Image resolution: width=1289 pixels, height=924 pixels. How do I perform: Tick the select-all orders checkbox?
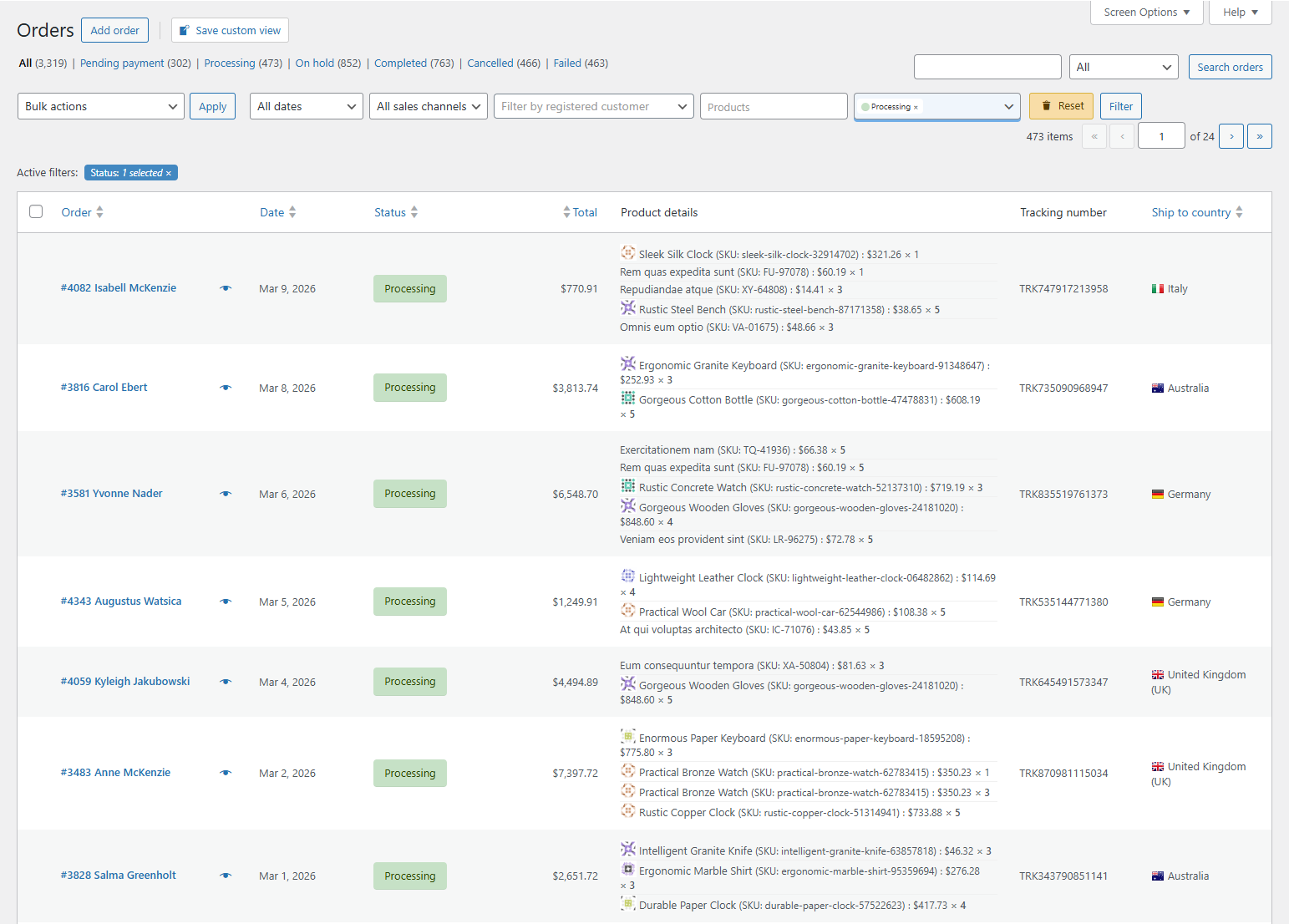[36, 211]
